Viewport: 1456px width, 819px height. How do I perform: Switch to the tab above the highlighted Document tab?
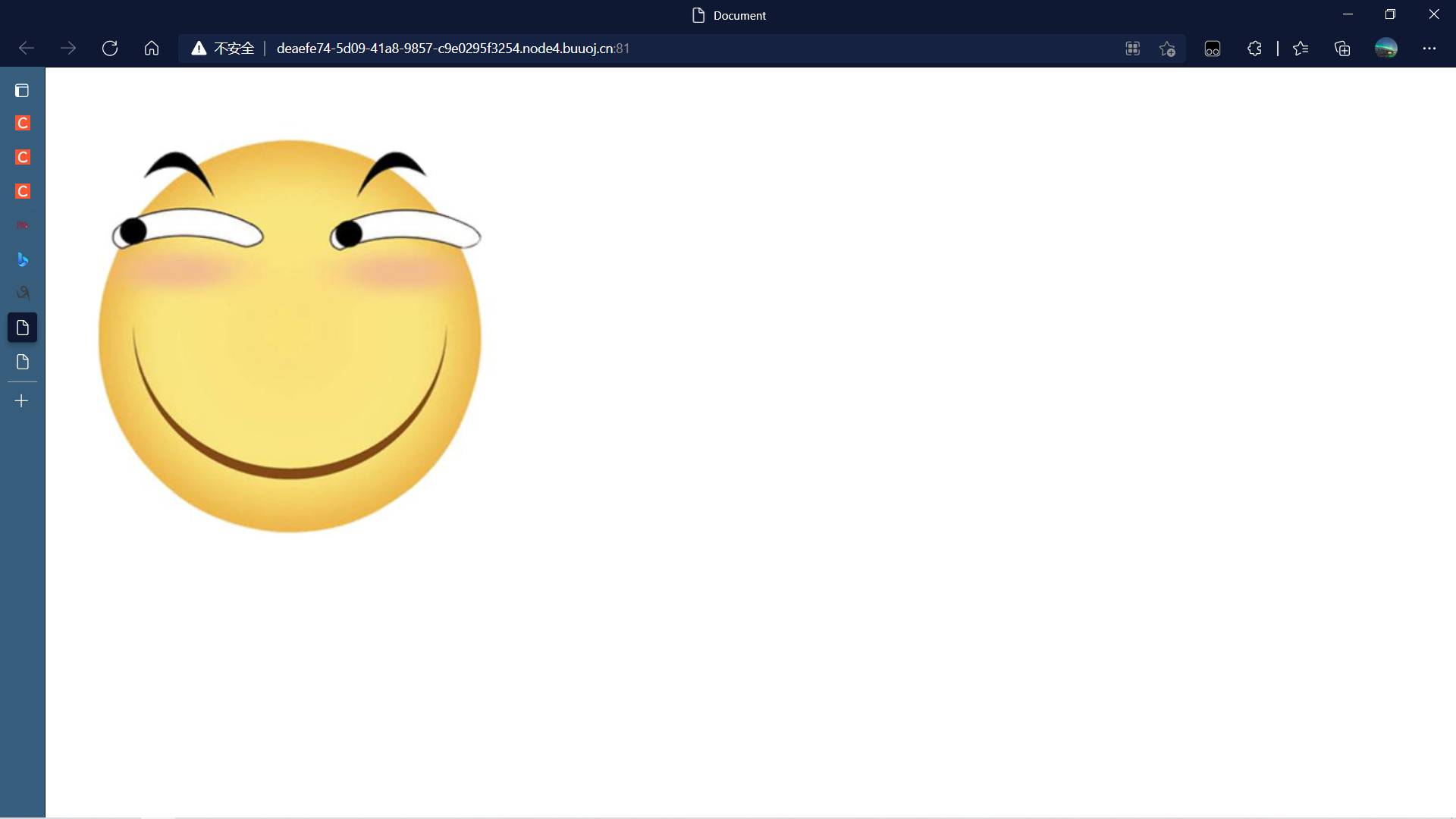point(22,293)
